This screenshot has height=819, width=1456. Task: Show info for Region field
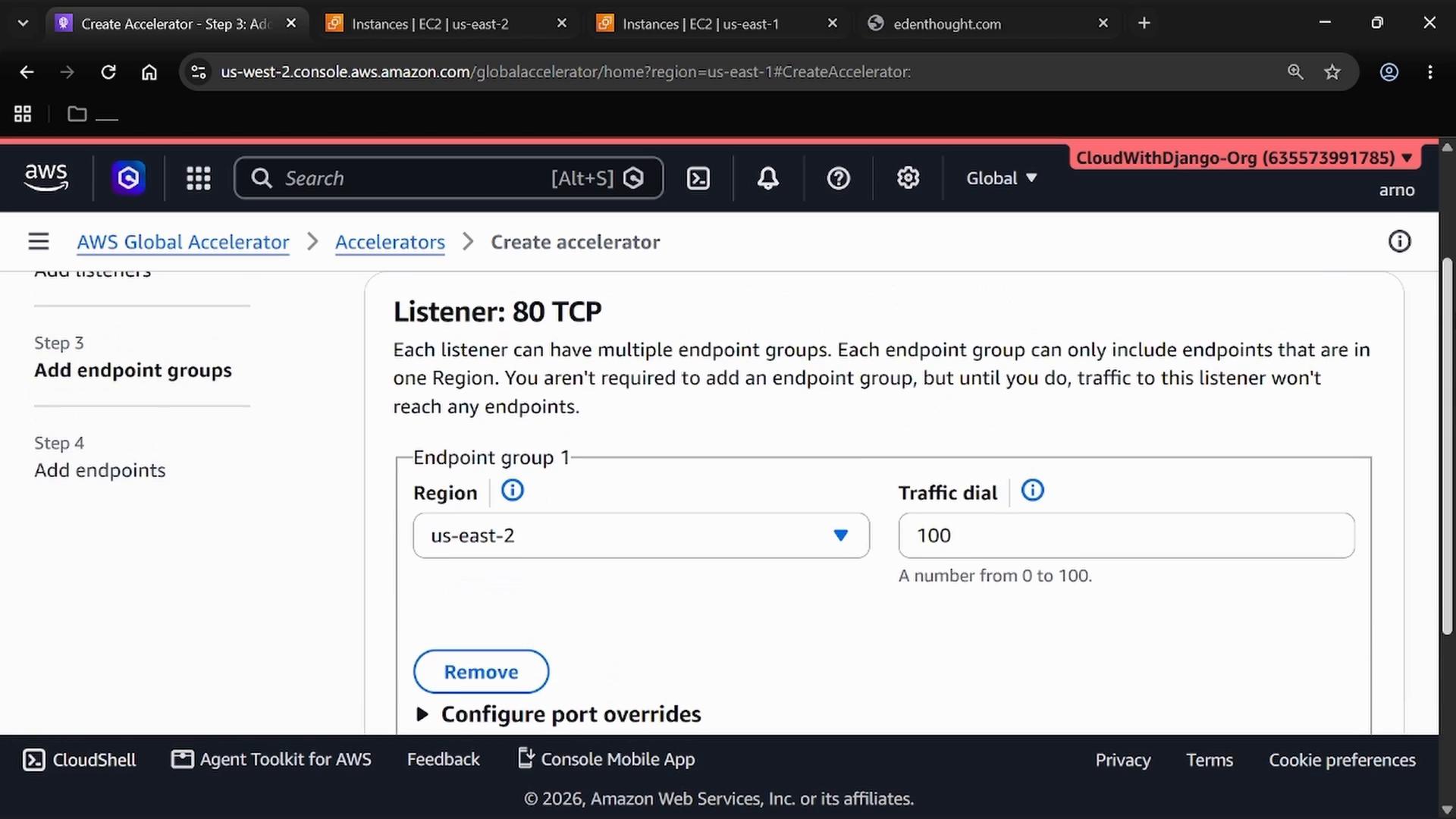[513, 491]
